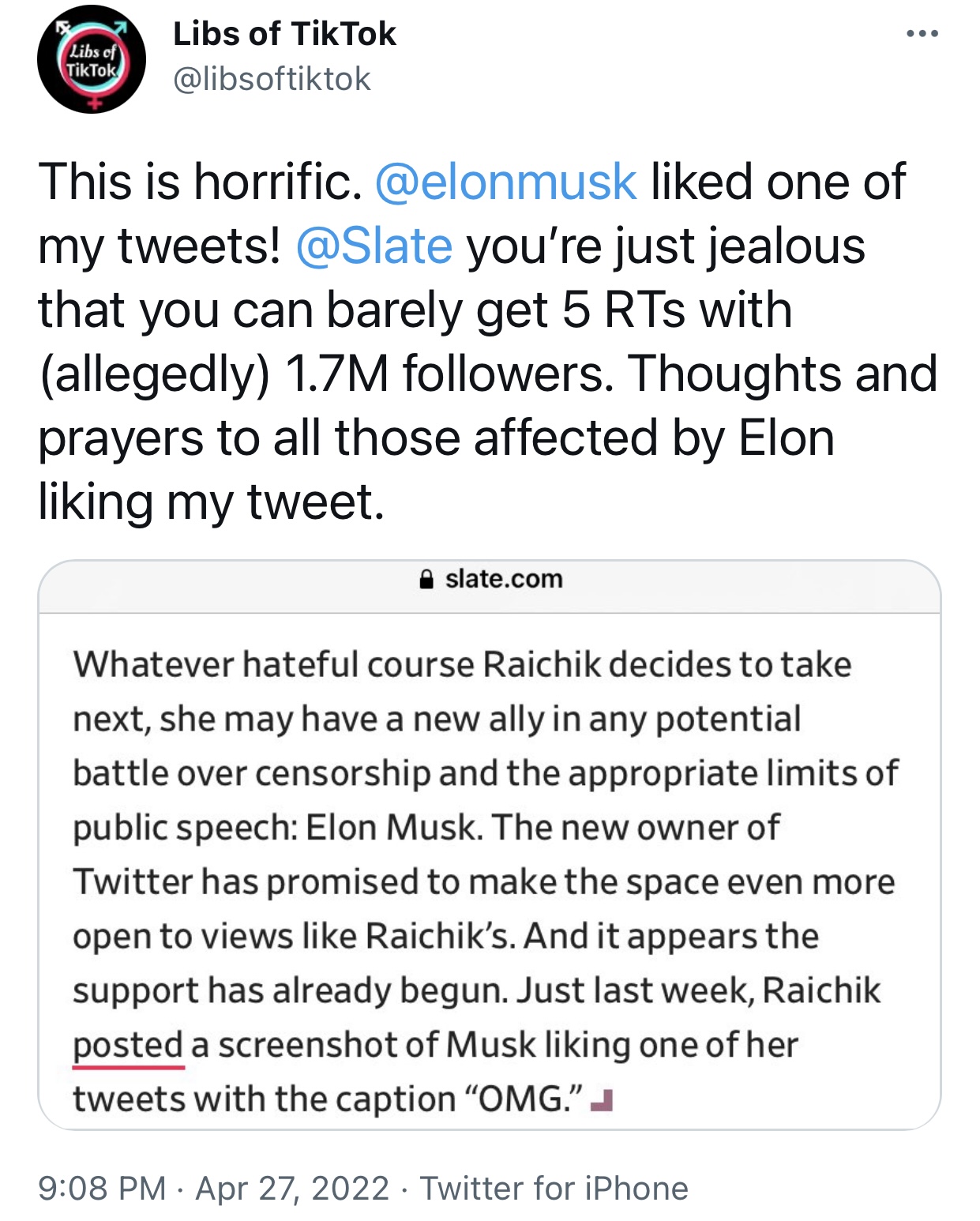The image size is (980, 1221).
Task: Select the Apr 27, 2022 date
Action: (x=292, y=1188)
